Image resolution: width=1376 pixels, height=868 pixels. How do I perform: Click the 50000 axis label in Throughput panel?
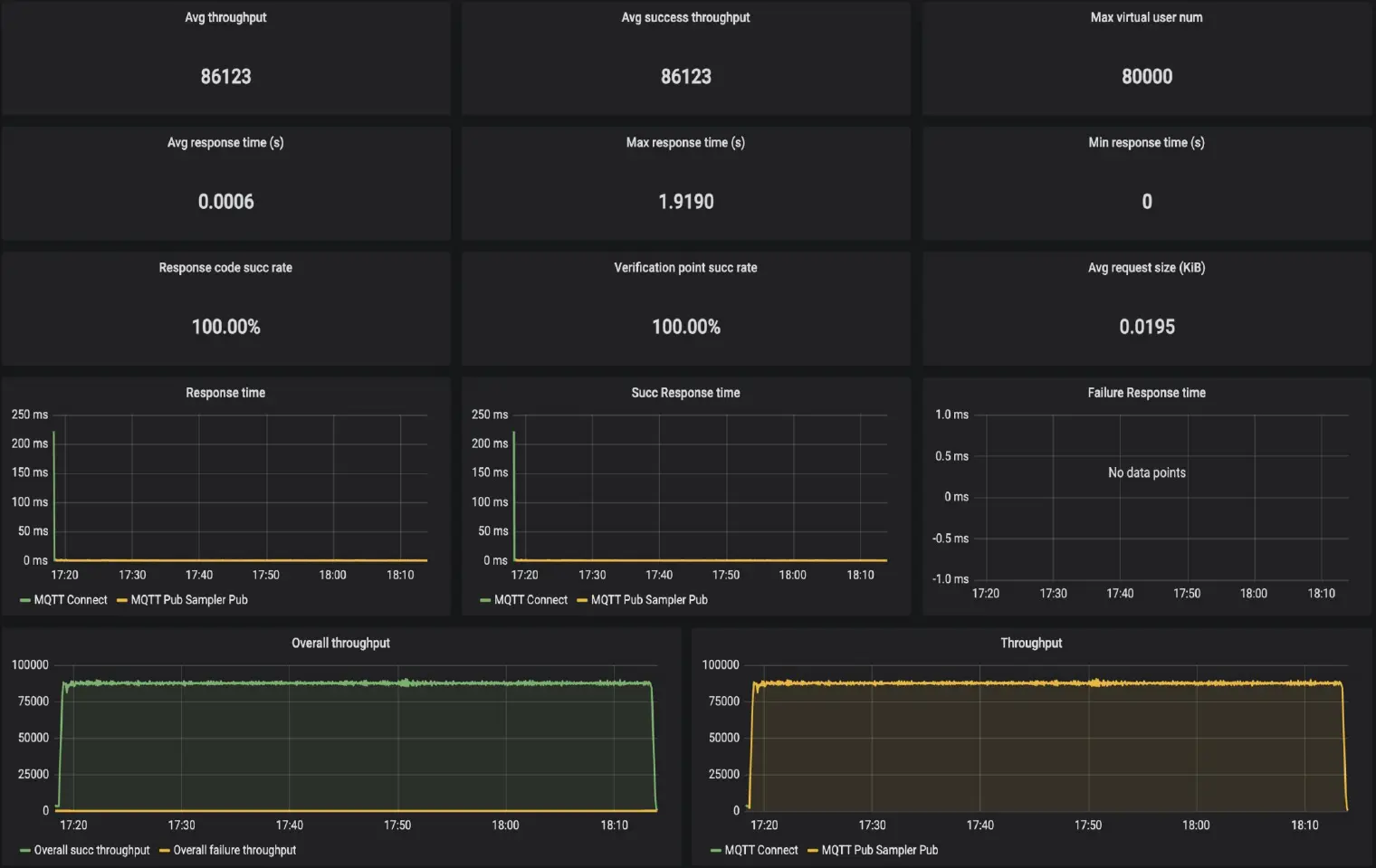[723, 737]
